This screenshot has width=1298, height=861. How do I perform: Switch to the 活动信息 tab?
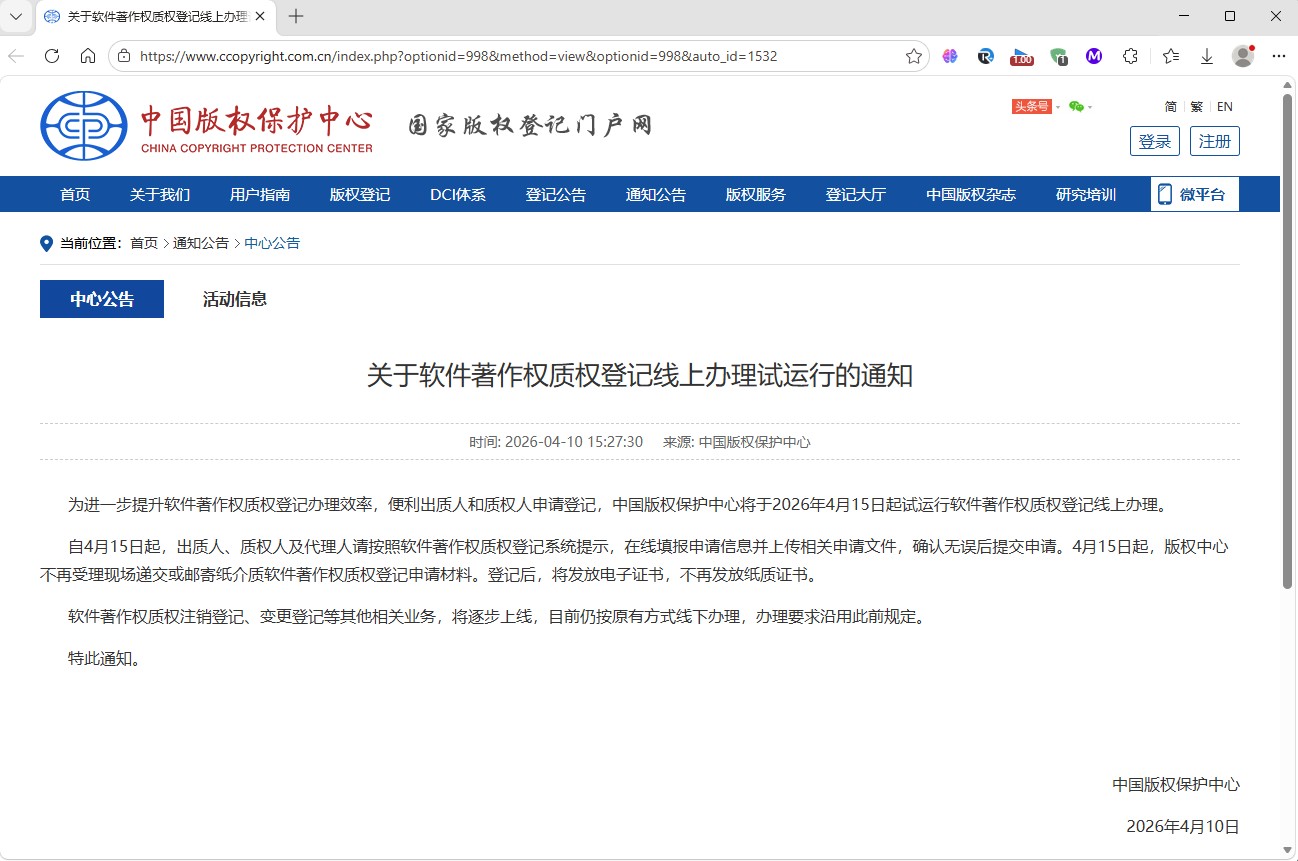pyautogui.click(x=233, y=298)
